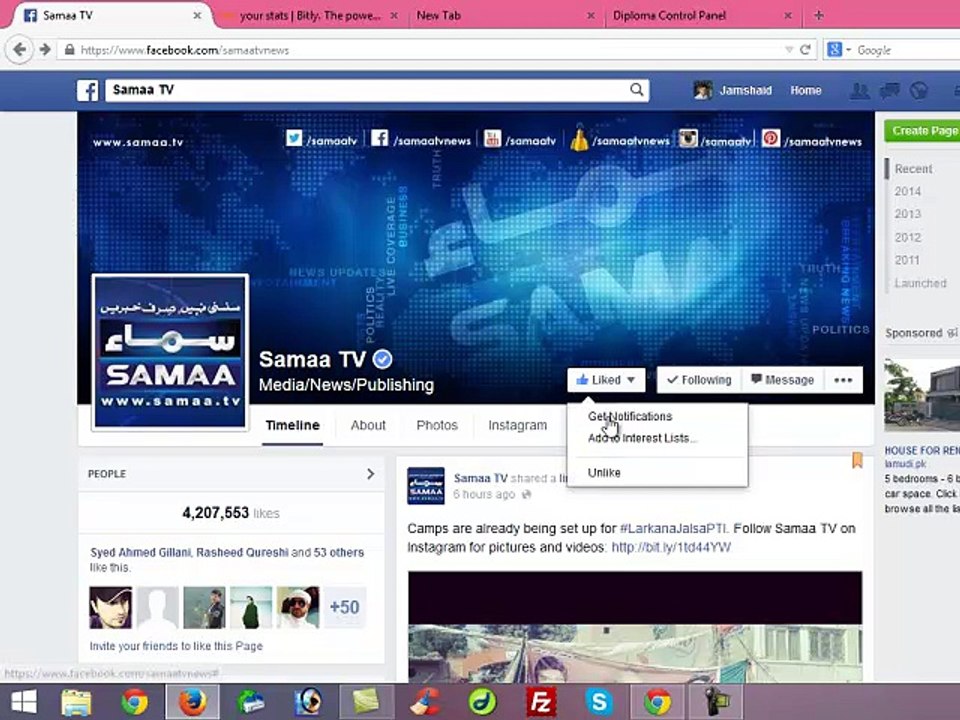Click orange bookmark ribbon on post
960x720 pixels.
857,460
